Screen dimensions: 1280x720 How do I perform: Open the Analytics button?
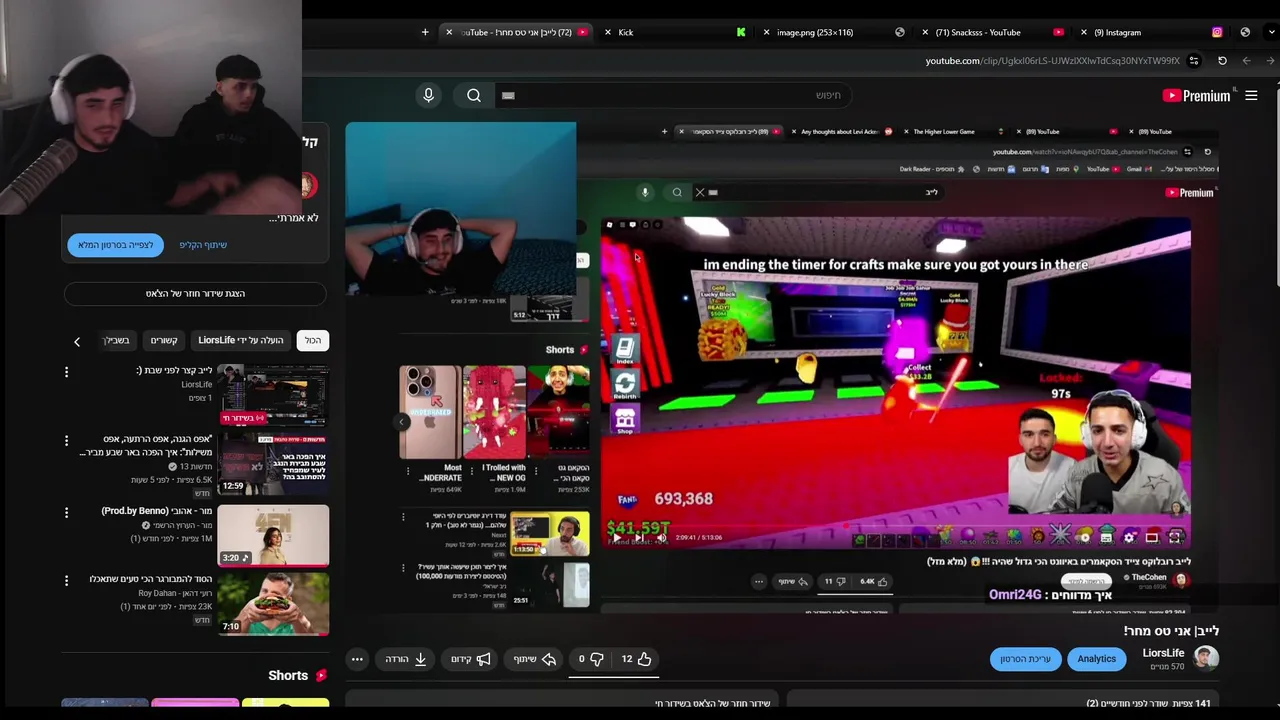[1096, 659]
